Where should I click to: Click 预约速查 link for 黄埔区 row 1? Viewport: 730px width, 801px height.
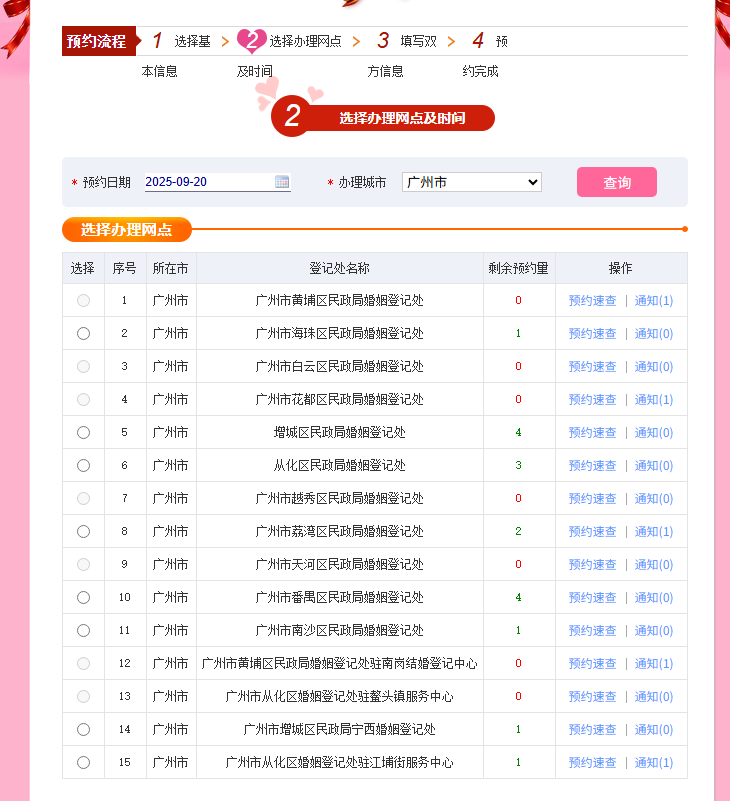[592, 300]
